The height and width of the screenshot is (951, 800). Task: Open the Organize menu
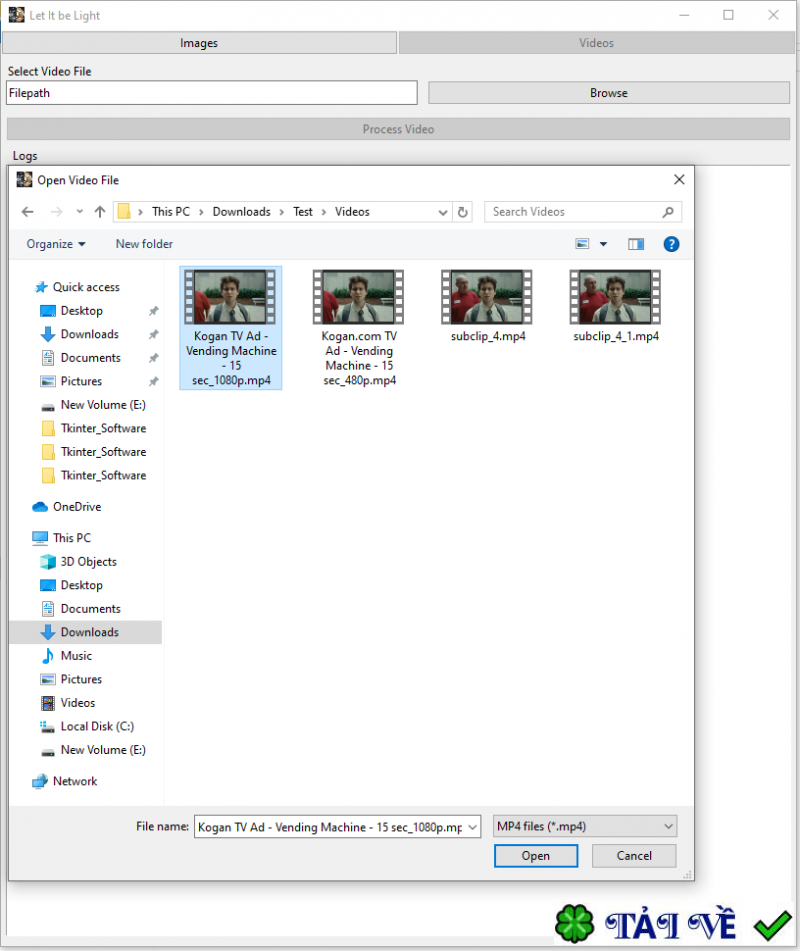coord(55,244)
